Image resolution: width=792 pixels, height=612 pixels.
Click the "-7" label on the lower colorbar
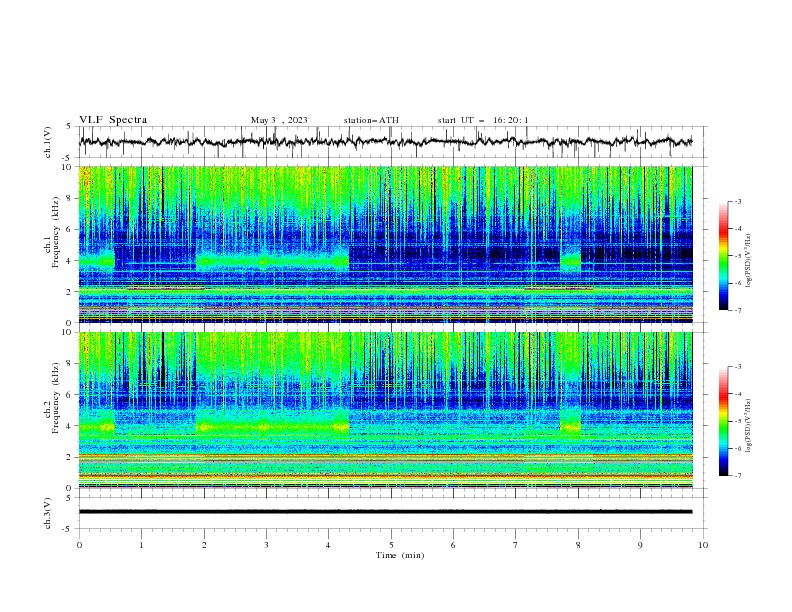pyautogui.click(x=737, y=476)
